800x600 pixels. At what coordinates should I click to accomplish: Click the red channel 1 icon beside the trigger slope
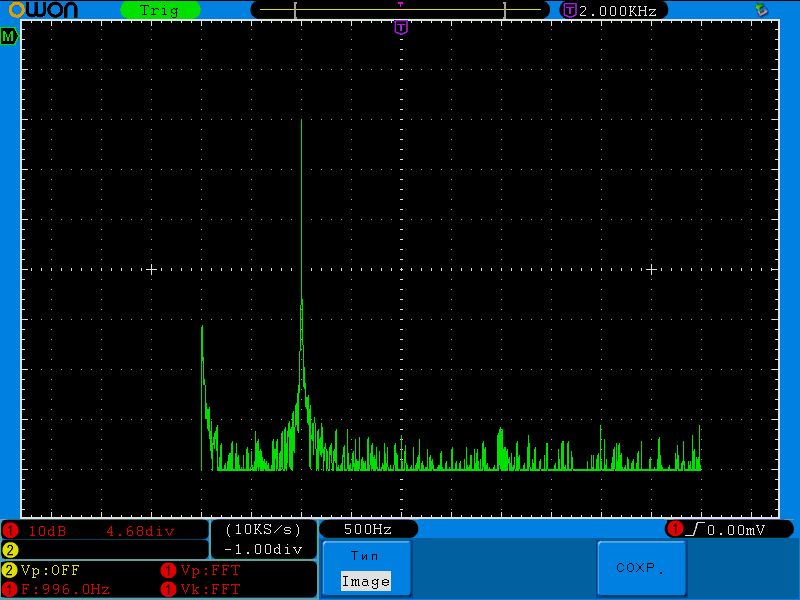[675, 529]
